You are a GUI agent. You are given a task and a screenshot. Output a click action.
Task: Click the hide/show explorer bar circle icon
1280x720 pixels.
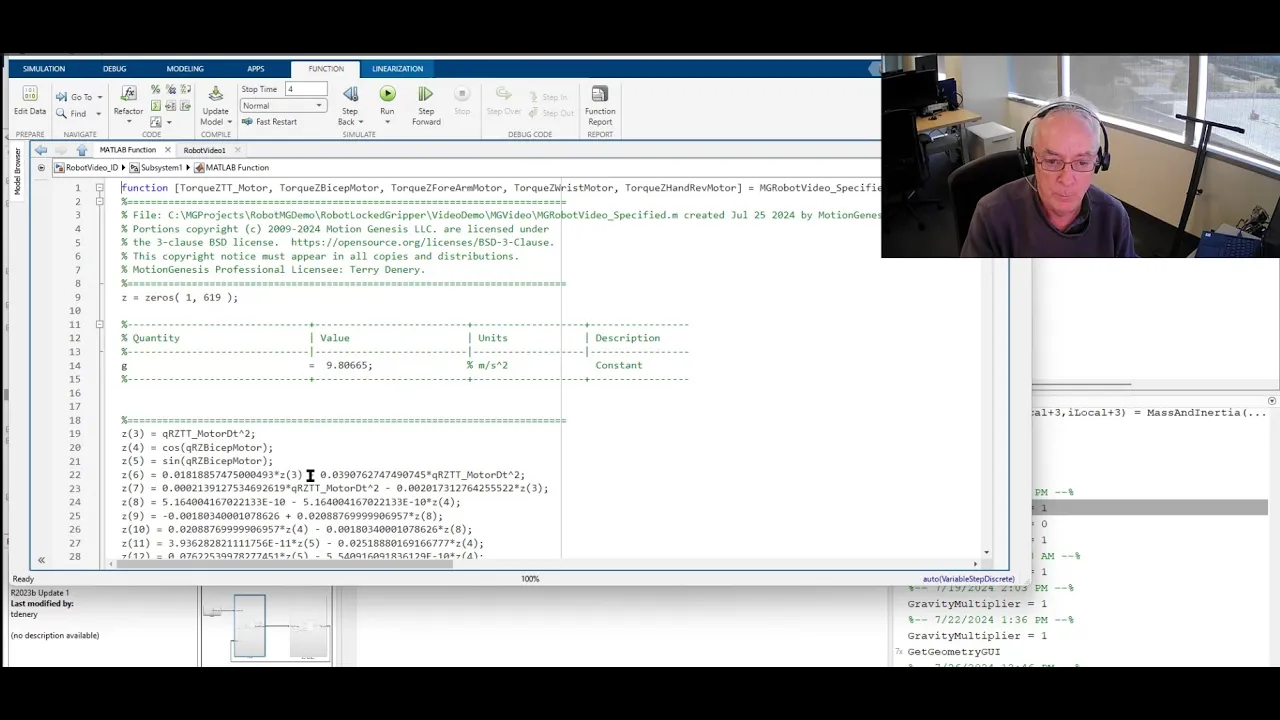(x=41, y=168)
